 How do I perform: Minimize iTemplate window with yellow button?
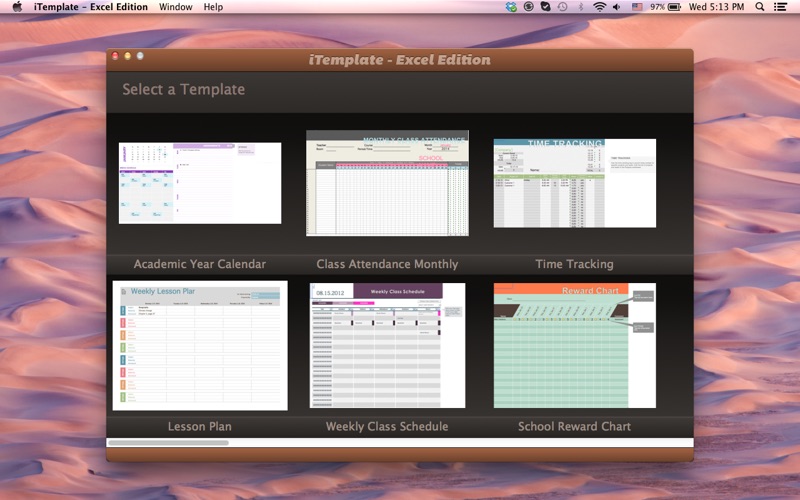[x=128, y=56]
